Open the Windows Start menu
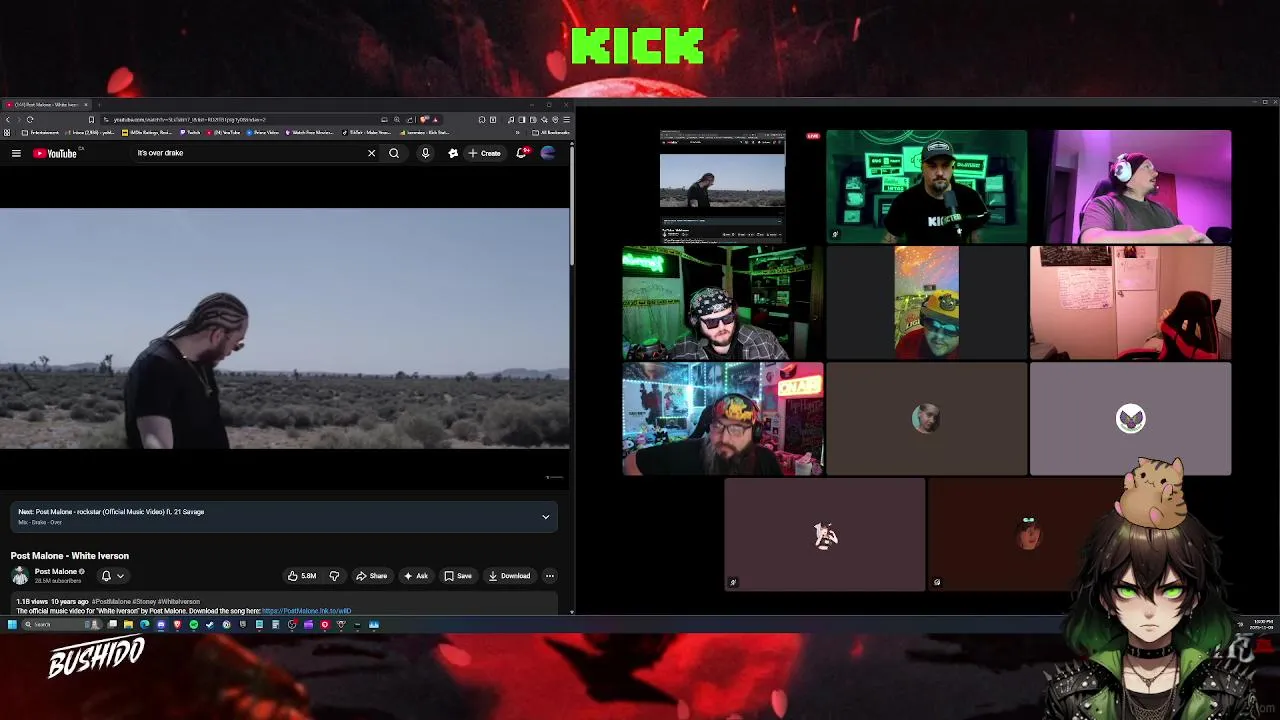Viewport: 1280px width, 720px height. tap(12, 624)
